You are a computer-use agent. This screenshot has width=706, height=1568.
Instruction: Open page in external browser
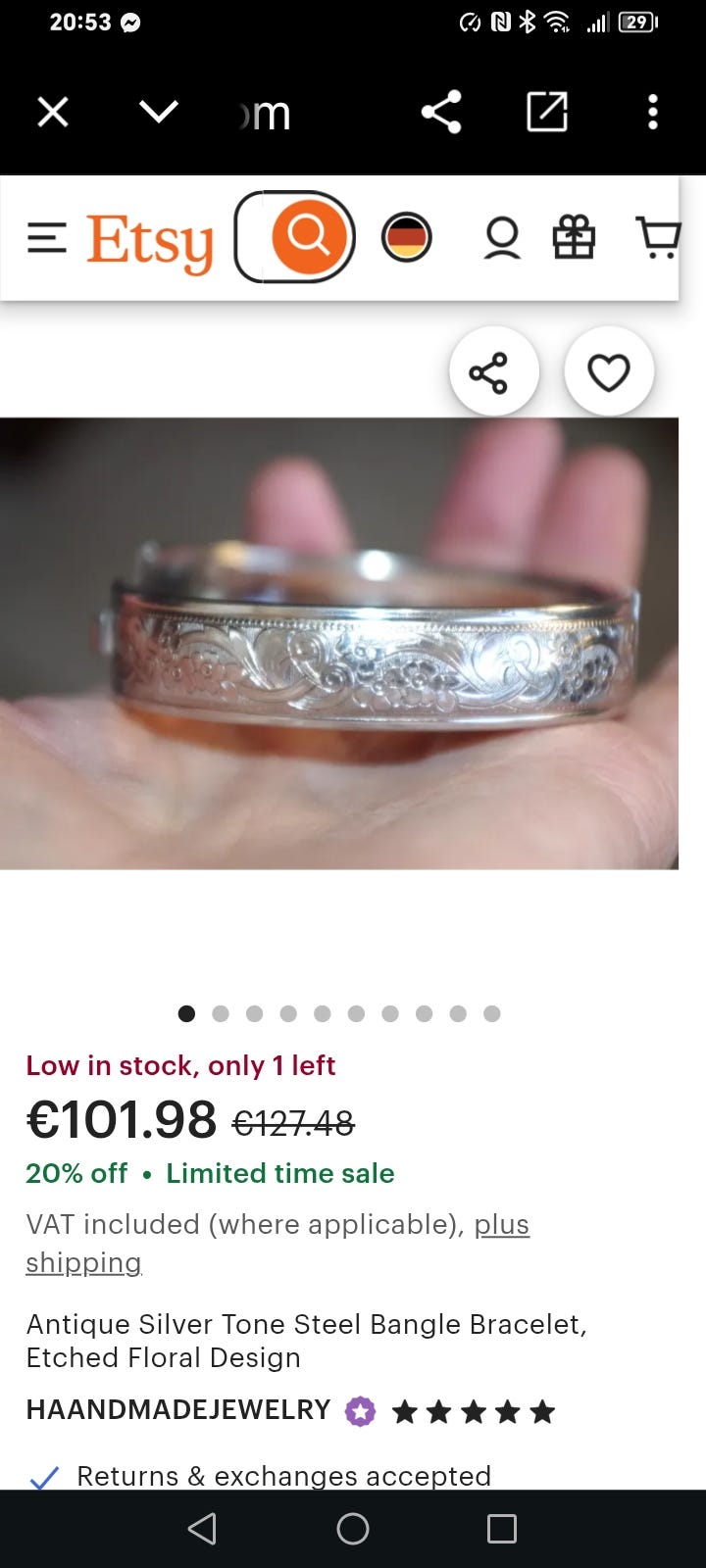(547, 112)
